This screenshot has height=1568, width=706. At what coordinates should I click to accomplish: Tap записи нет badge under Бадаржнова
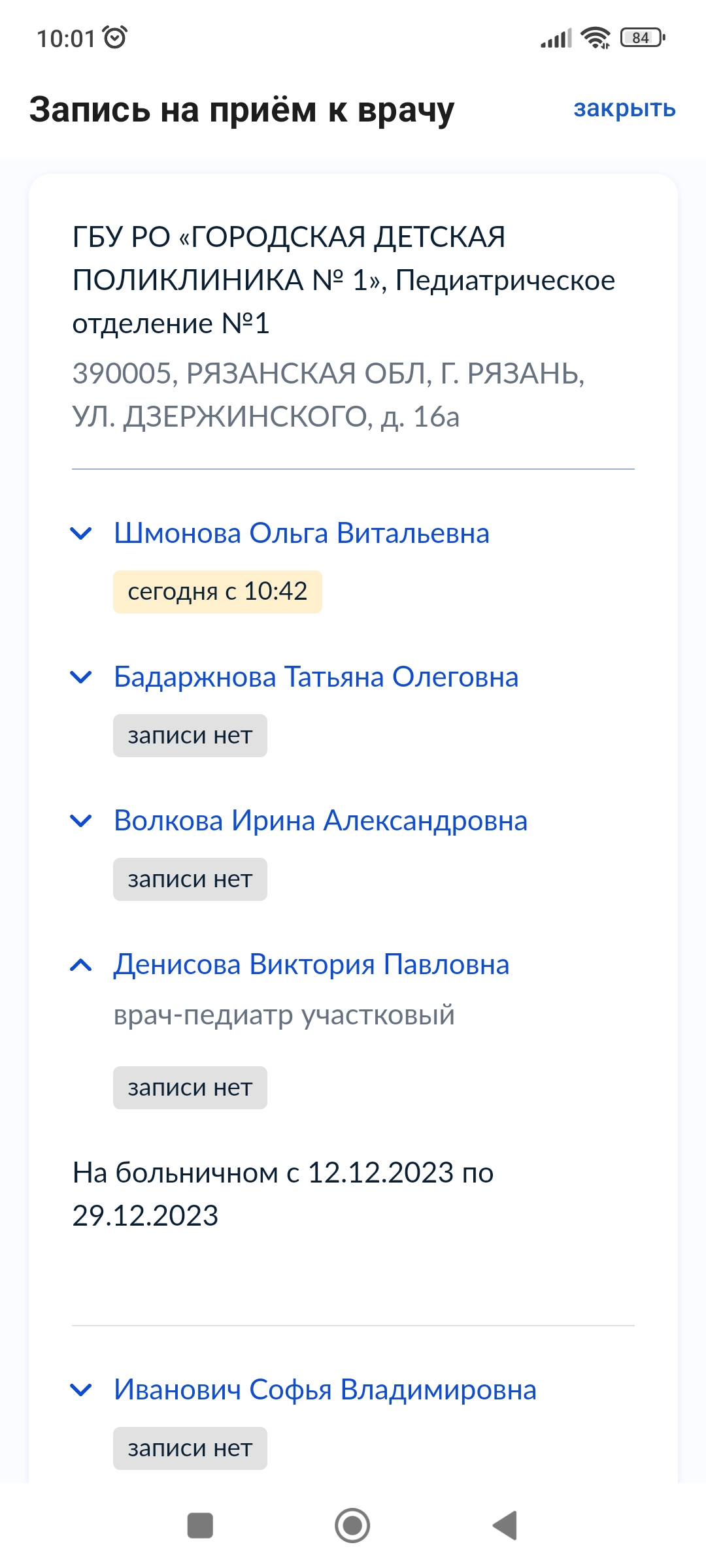[190, 736]
